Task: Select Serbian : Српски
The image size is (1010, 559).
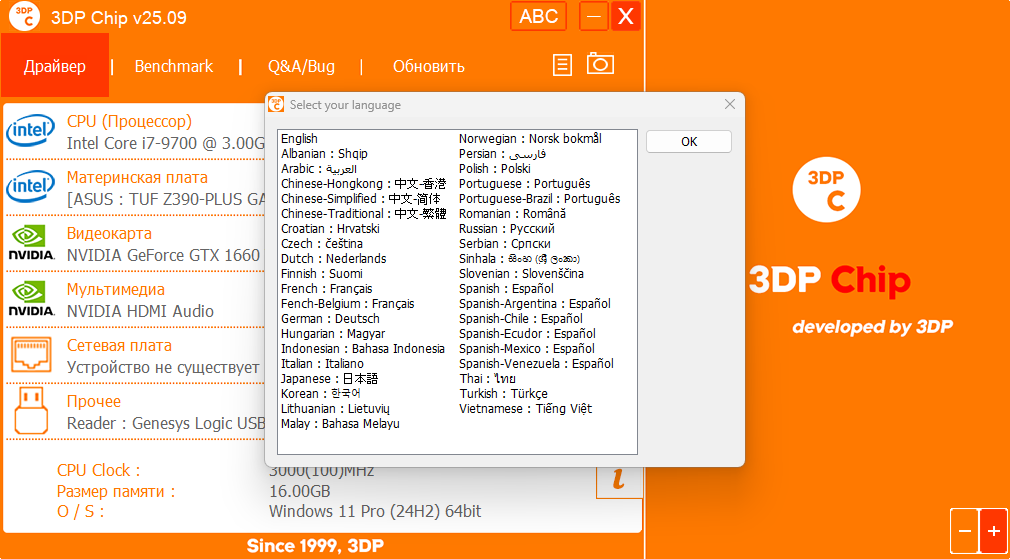Action: (504, 243)
